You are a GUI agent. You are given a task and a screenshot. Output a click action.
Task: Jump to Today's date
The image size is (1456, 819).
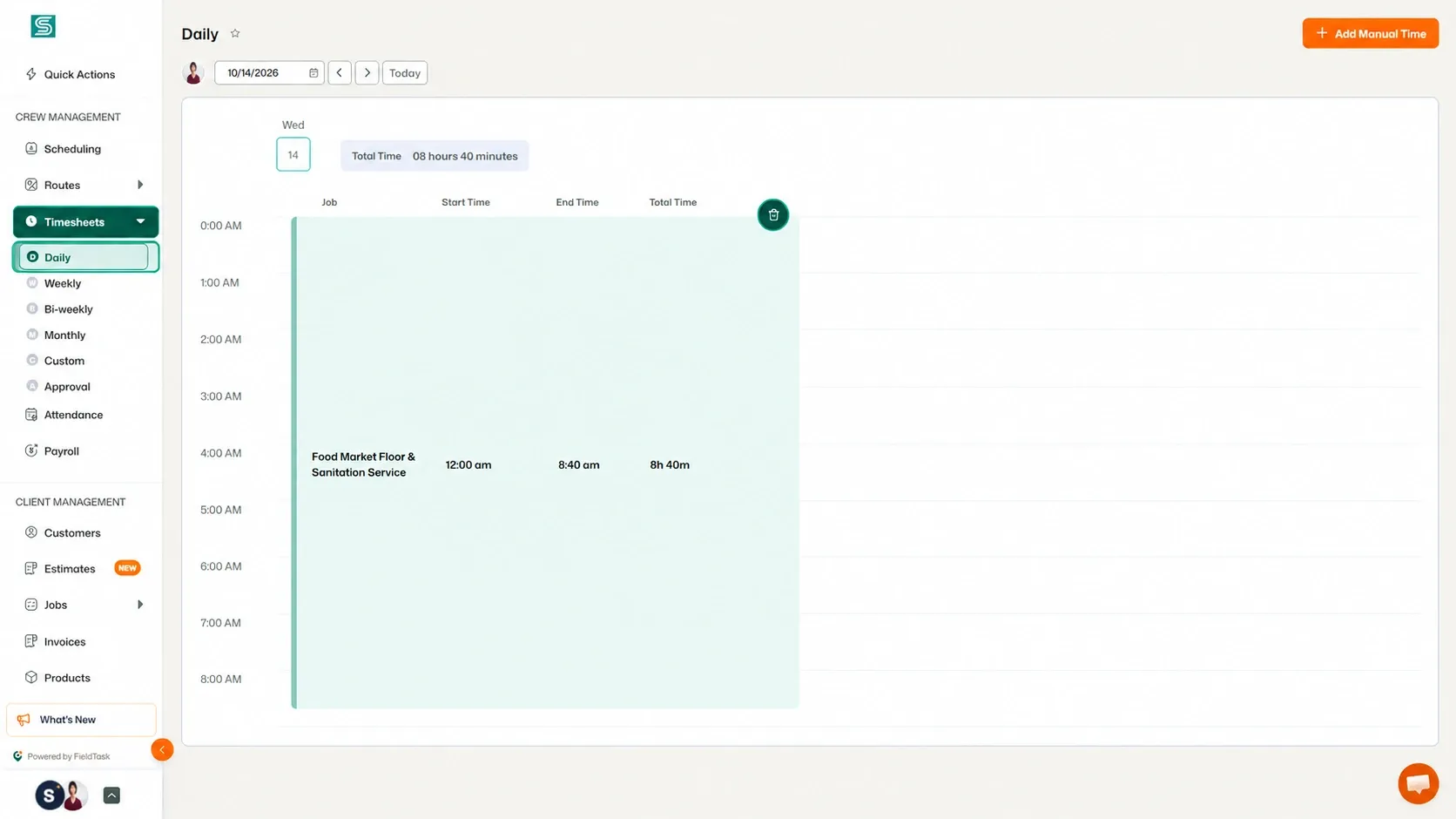[405, 73]
